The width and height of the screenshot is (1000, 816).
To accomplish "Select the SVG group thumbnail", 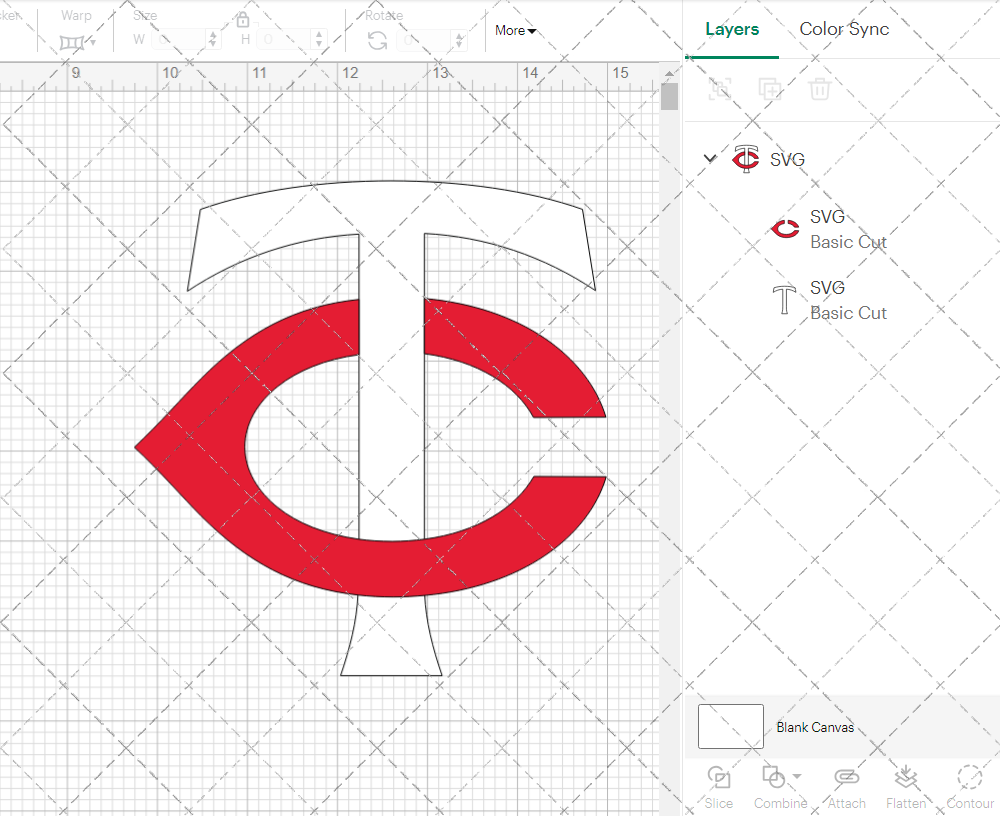I will 746,159.
